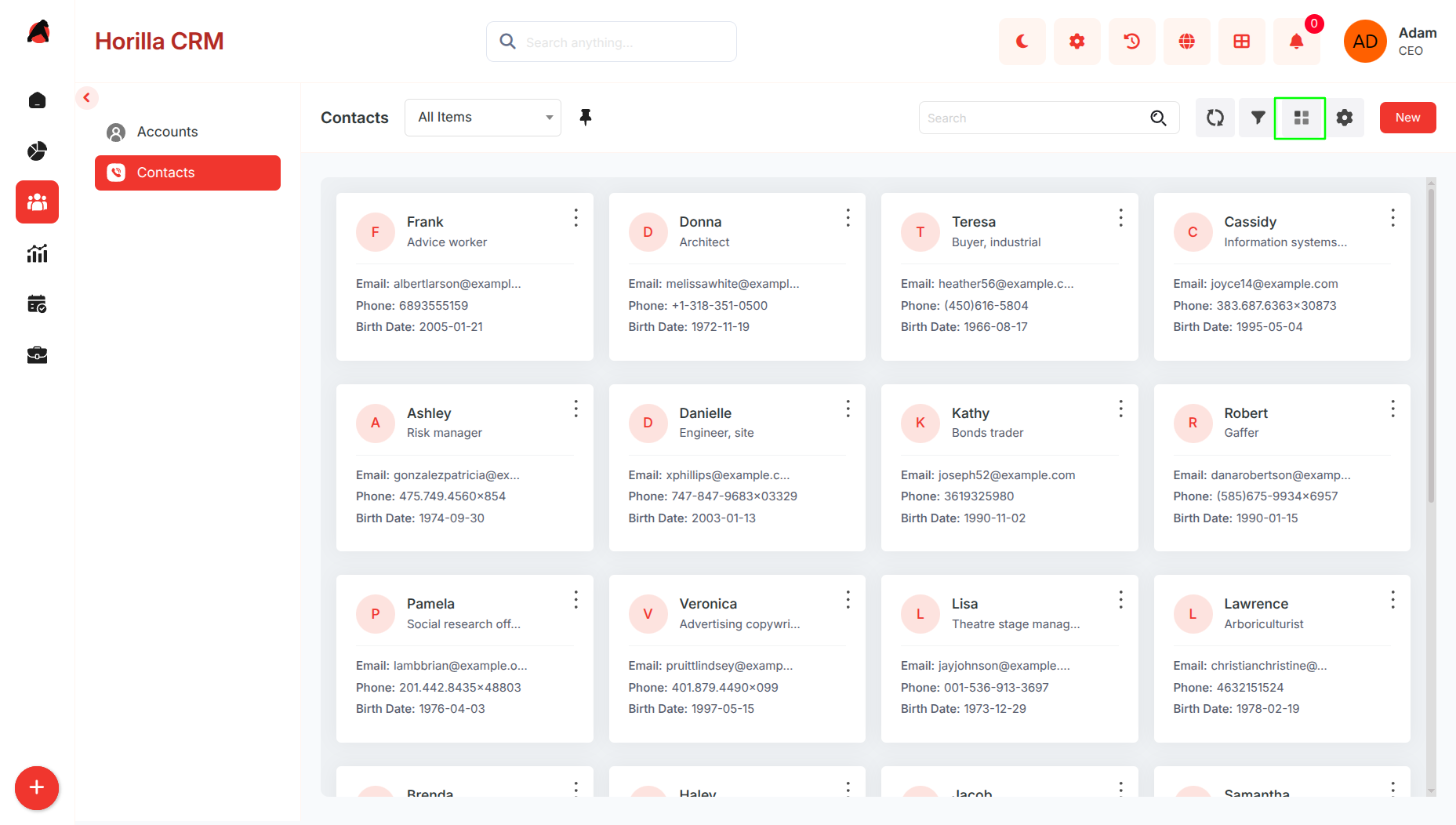The height and width of the screenshot is (825, 1456).
Task: Open Teresa card three-dot menu
Action: [x=1120, y=217]
